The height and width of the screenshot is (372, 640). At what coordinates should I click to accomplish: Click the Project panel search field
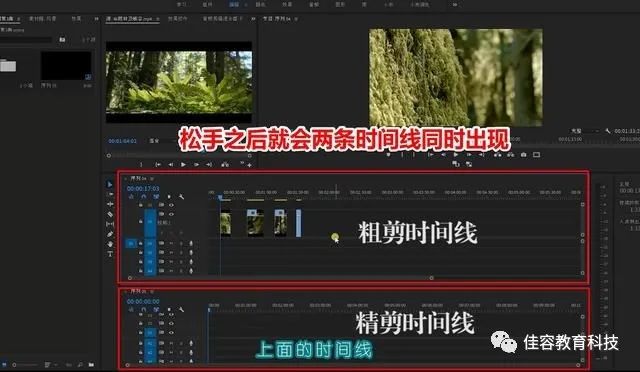tap(26, 40)
